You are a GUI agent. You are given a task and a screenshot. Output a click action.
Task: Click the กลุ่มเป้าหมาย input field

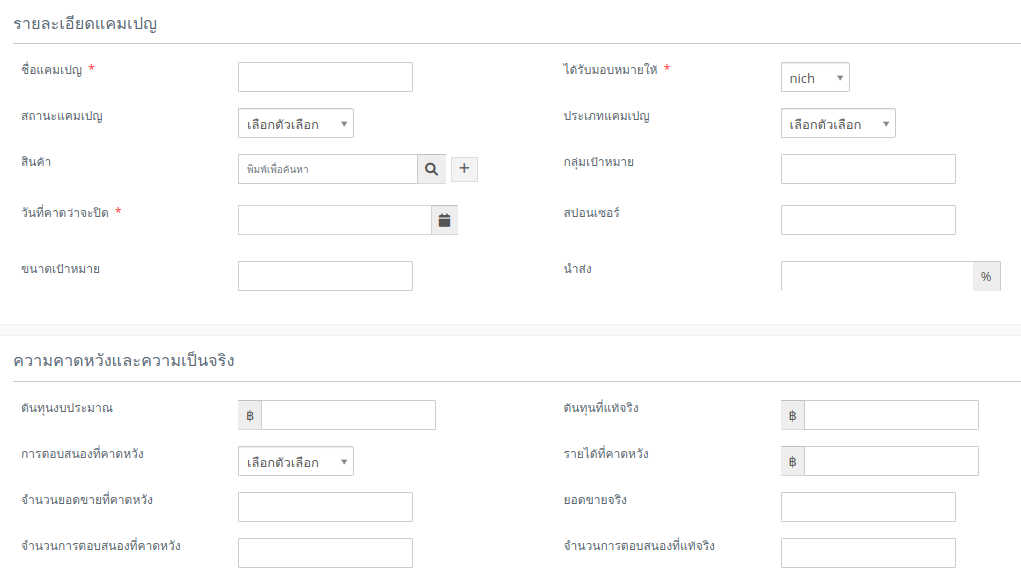tap(868, 169)
